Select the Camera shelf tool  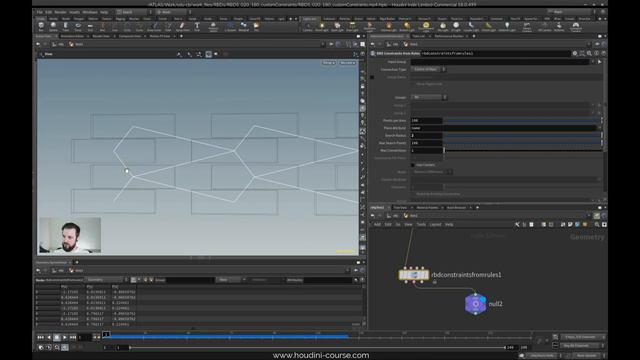(308, 27)
